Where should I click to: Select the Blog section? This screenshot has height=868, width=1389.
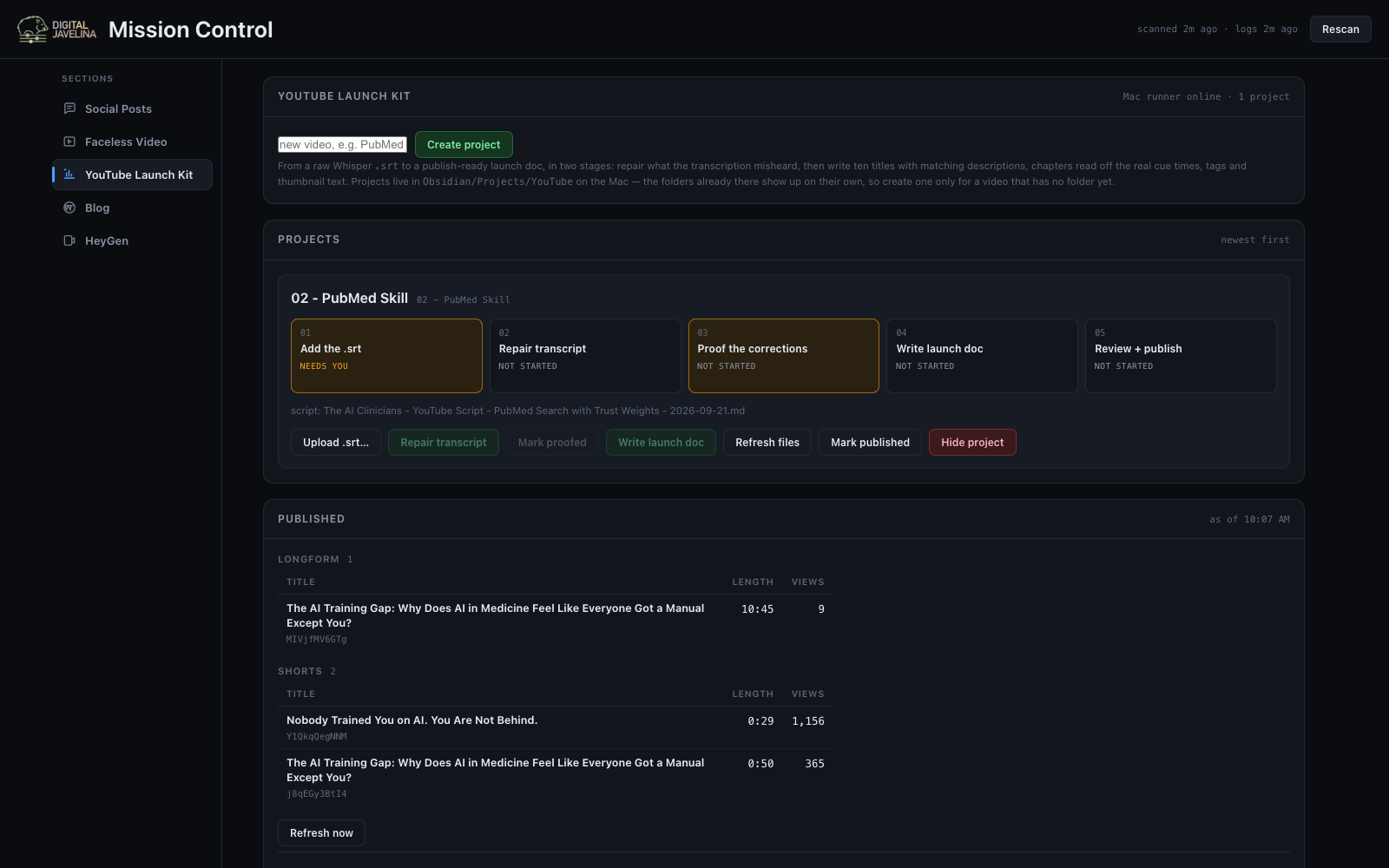pos(132,207)
